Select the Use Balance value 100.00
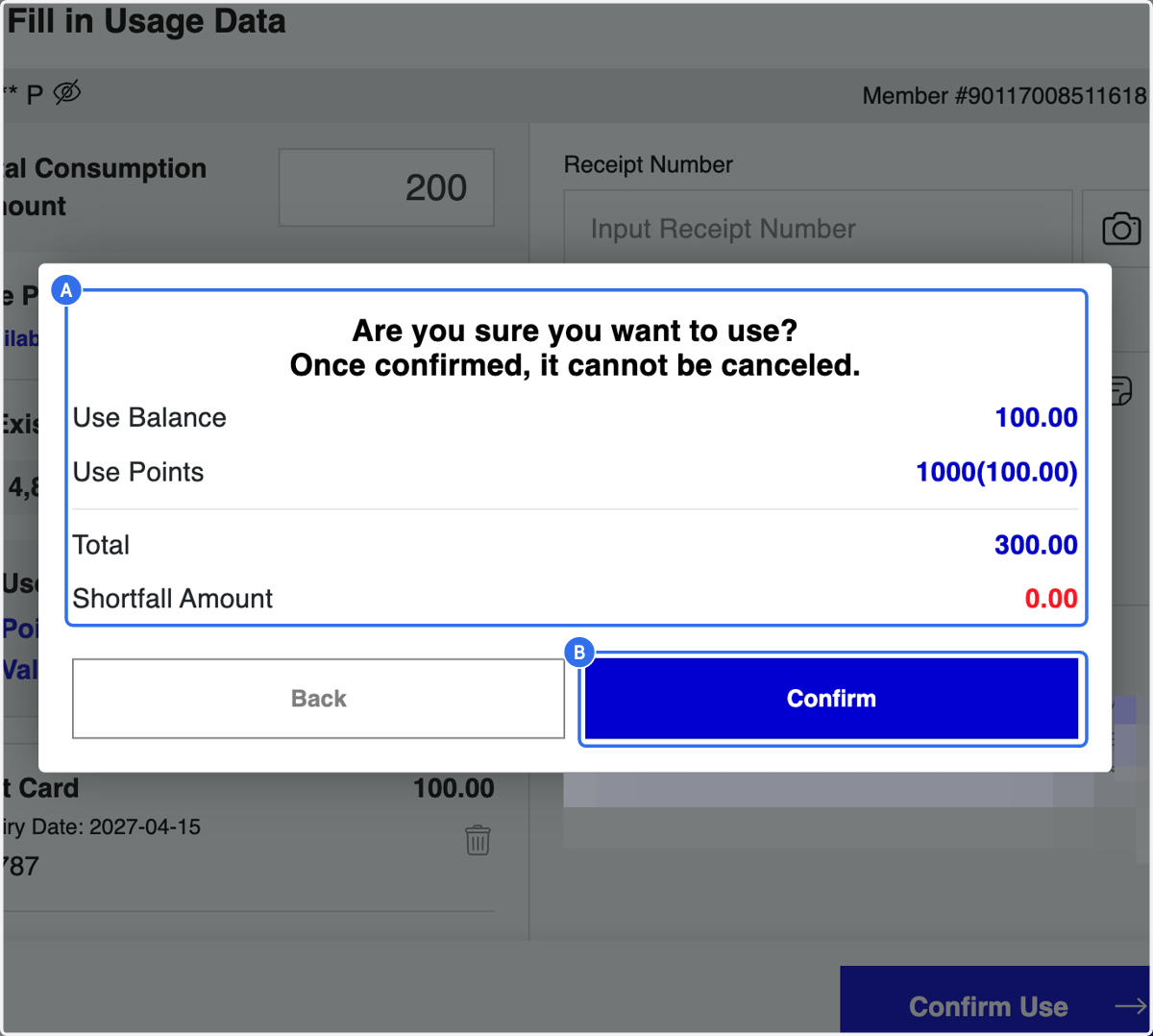 1036,418
